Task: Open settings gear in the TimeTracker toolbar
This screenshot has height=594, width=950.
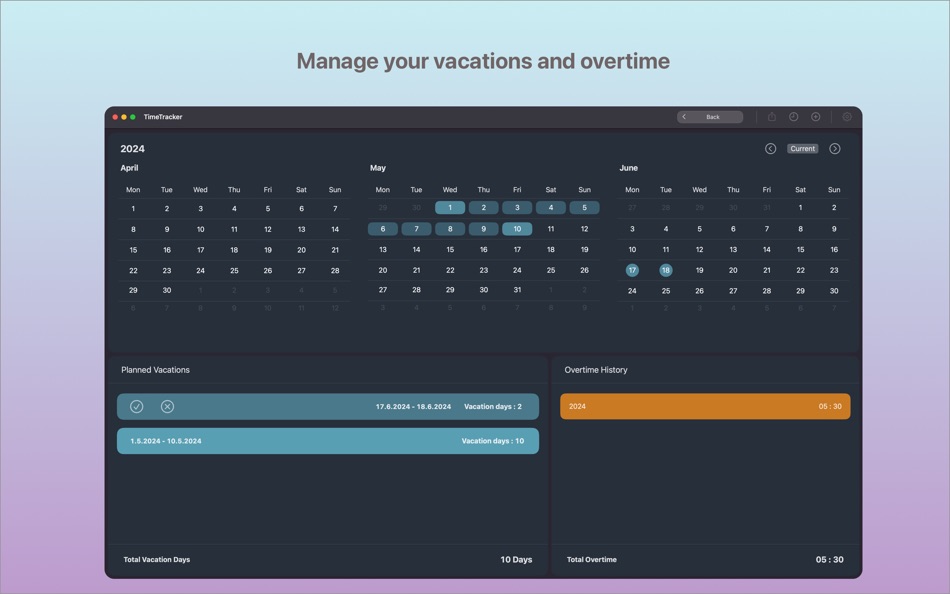Action: point(847,117)
